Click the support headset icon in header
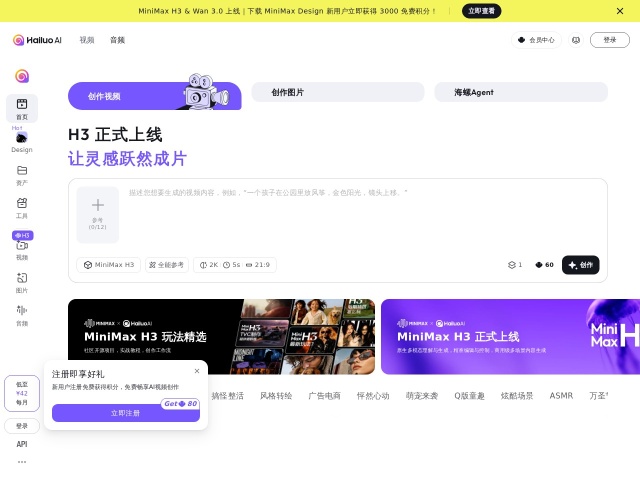This screenshot has width=640, height=480. tap(576, 40)
